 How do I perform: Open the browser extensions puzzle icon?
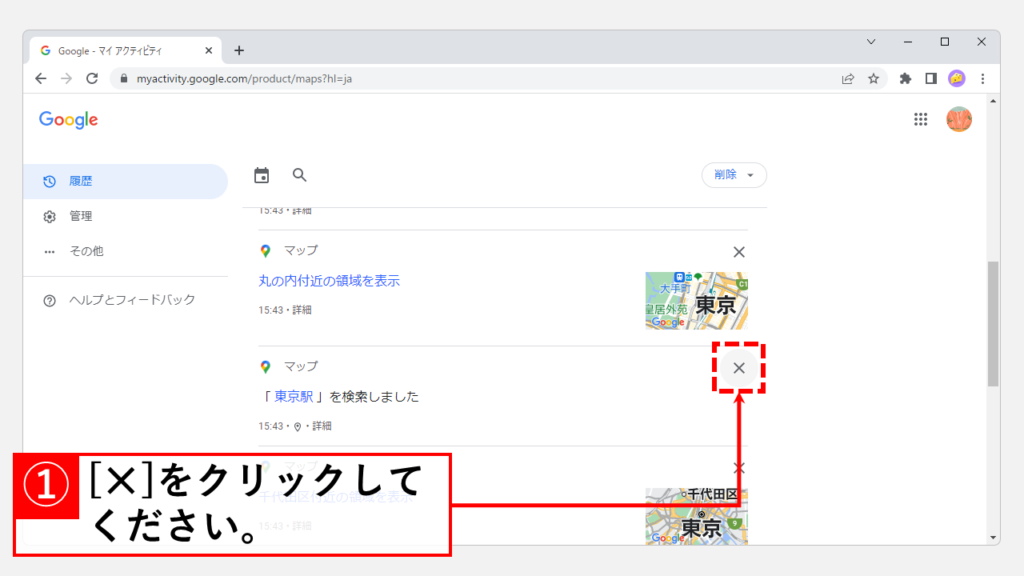click(906, 78)
